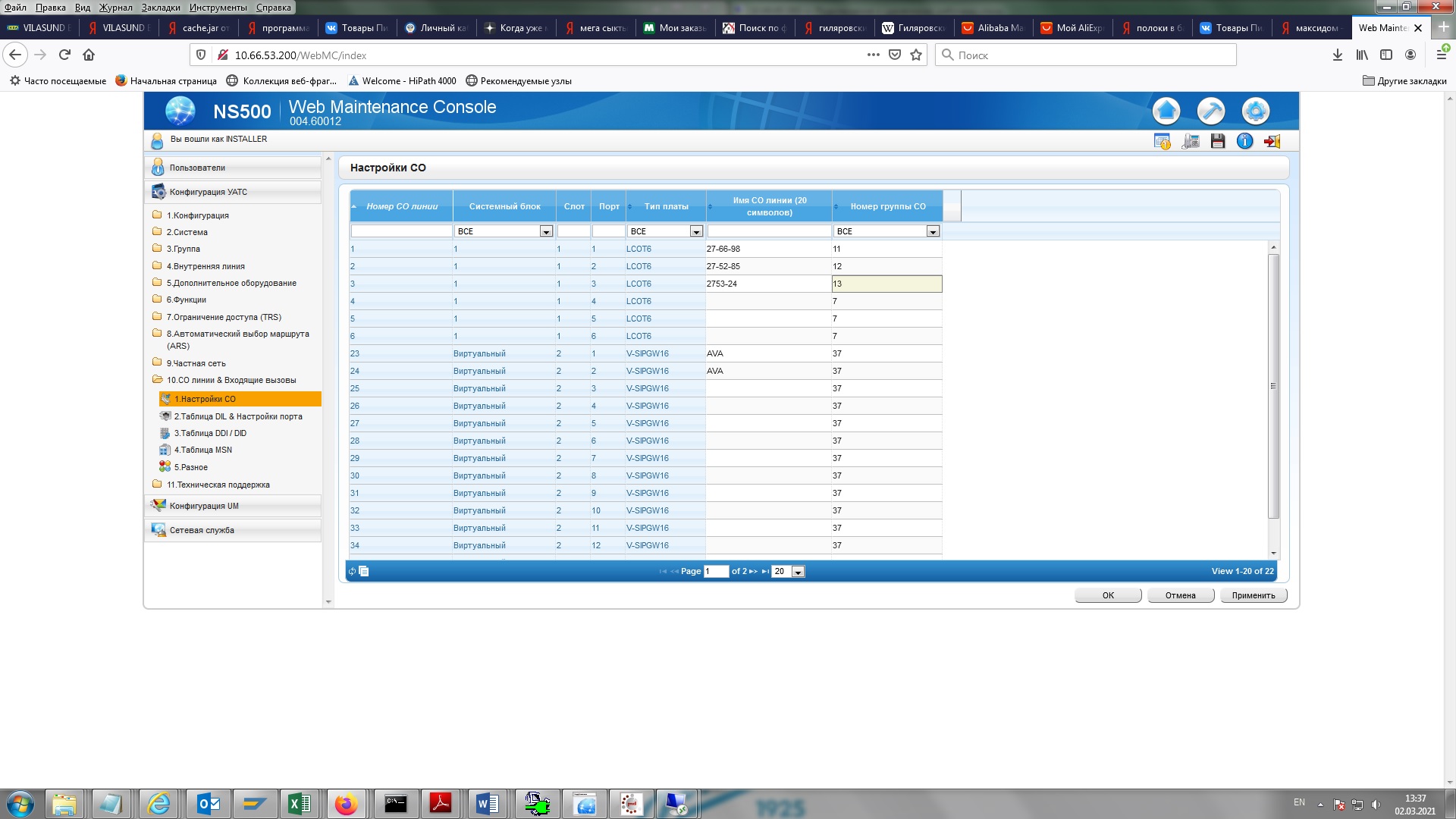Sort by Номер СО линии column header

pyautogui.click(x=402, y=206)
